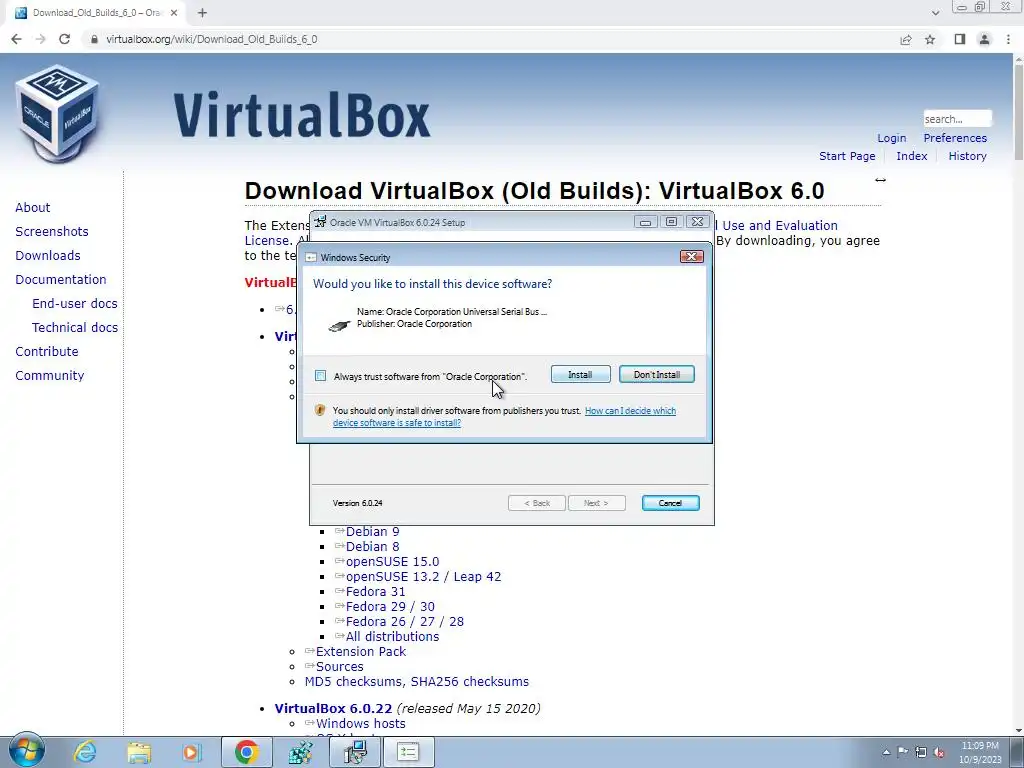This screenshot has height=768, width=1024.
Task: Open Contribute in the sidebar
Action: tap(47, 351)
